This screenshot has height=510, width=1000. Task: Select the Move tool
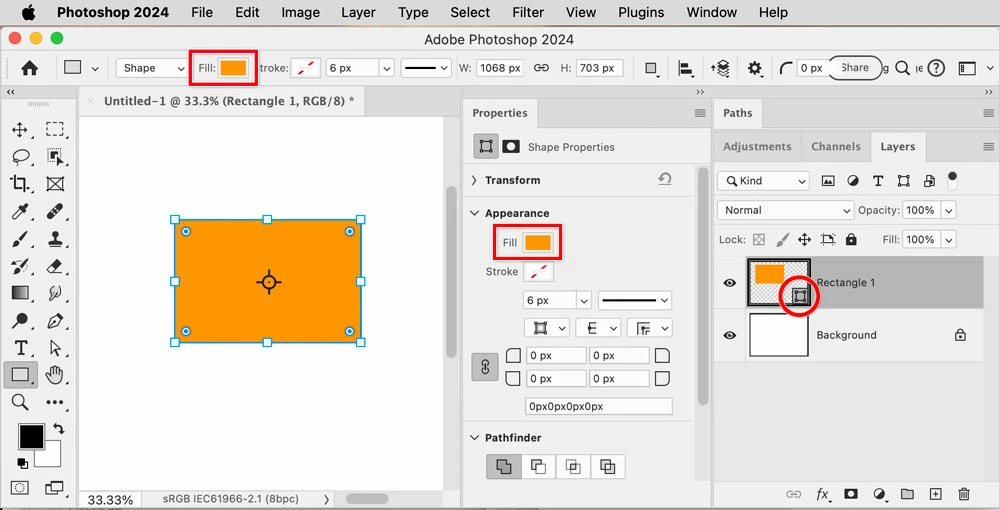(x=20, y=130)
